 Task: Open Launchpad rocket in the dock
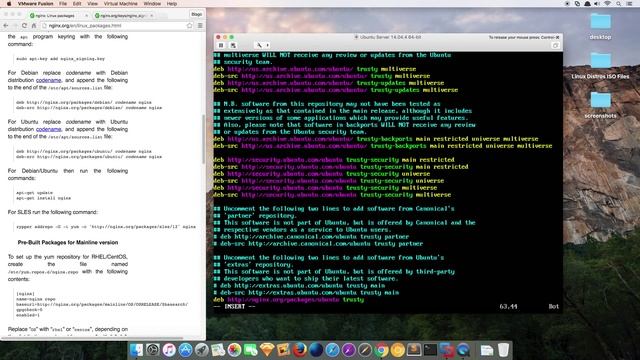(x=202, y=350)
